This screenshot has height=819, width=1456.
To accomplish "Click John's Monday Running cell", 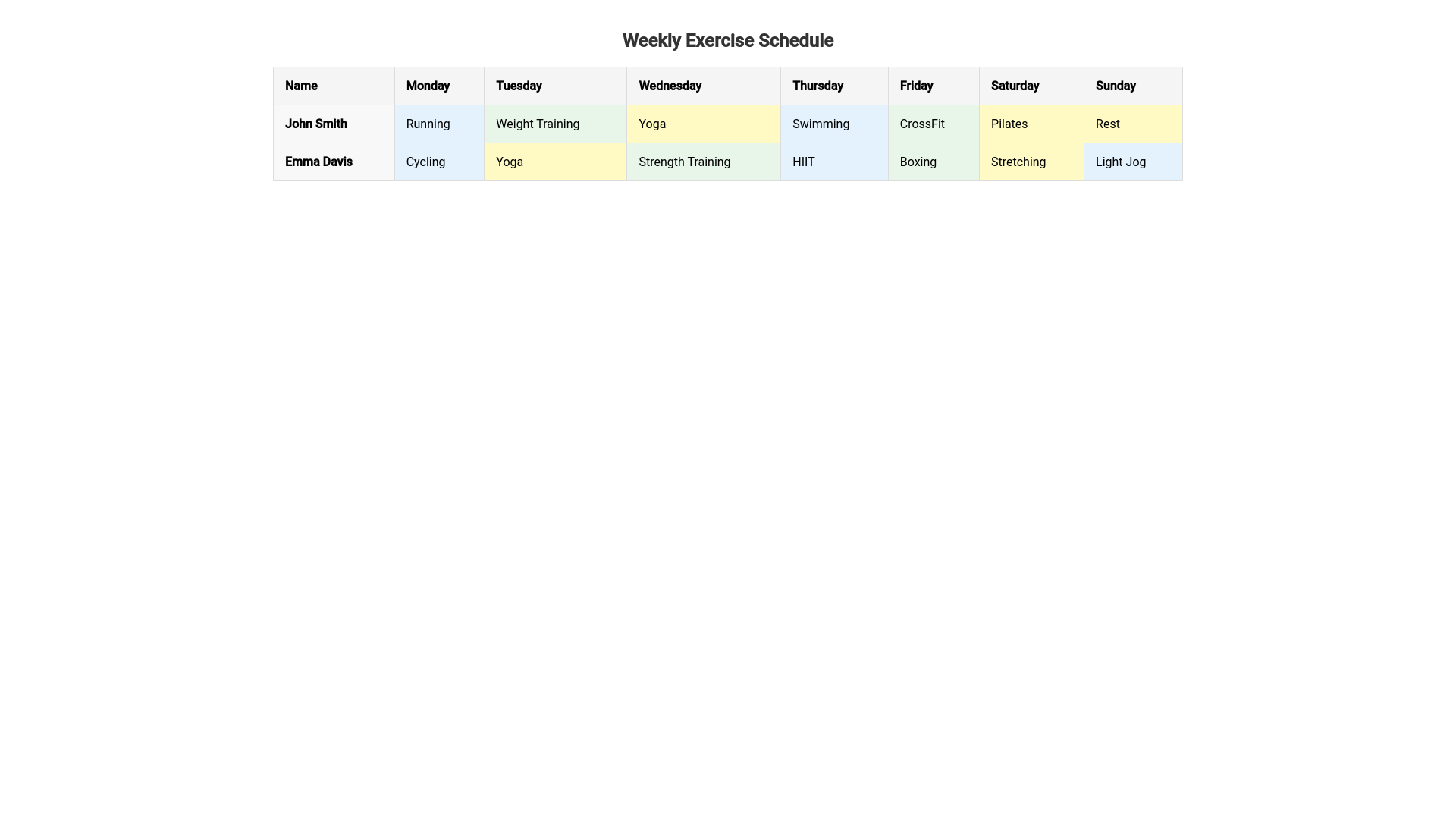I will click(x=439, y=124).
